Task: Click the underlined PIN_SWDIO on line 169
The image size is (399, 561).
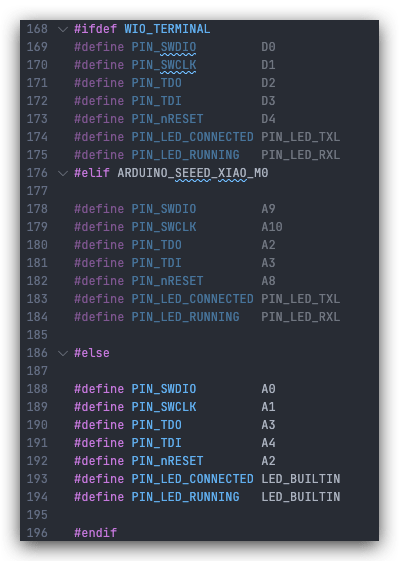Action: pos(164,47)
